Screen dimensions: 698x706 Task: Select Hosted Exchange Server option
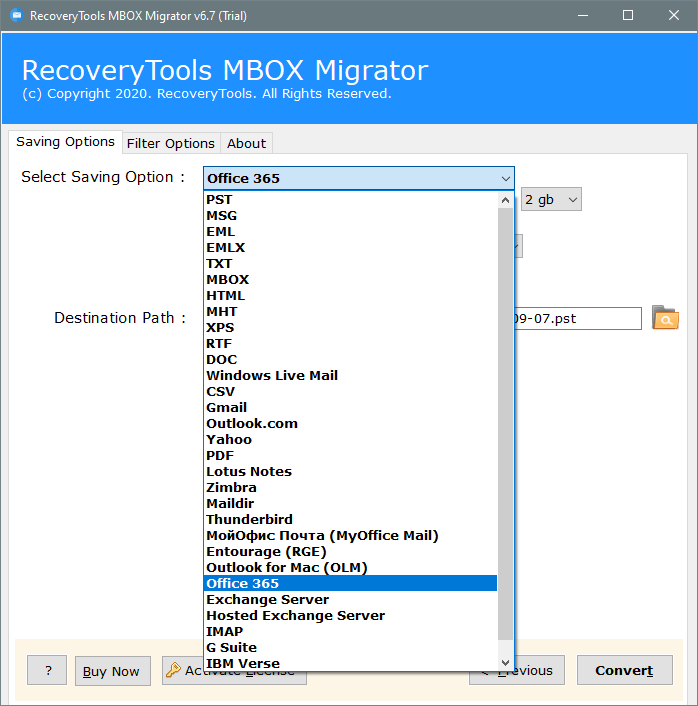pos(350,615)
